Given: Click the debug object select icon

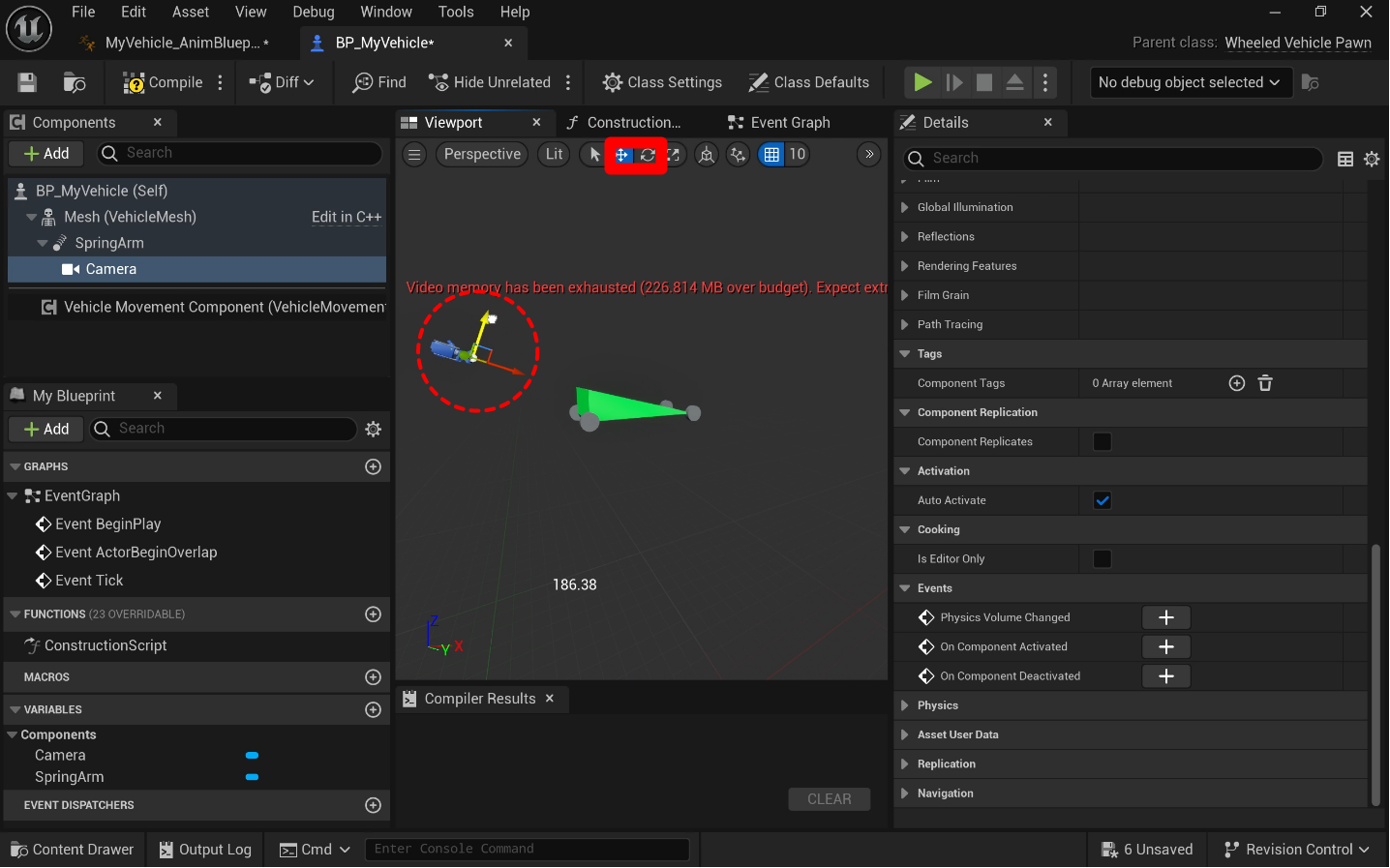Looking at the screenshot, I should (1311, 82).
